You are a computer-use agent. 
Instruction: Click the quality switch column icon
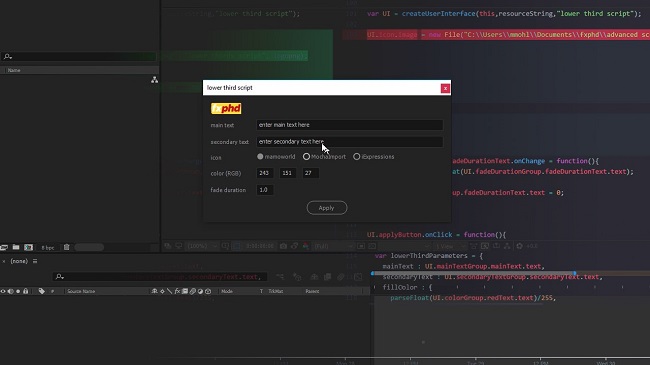[169, 291]
